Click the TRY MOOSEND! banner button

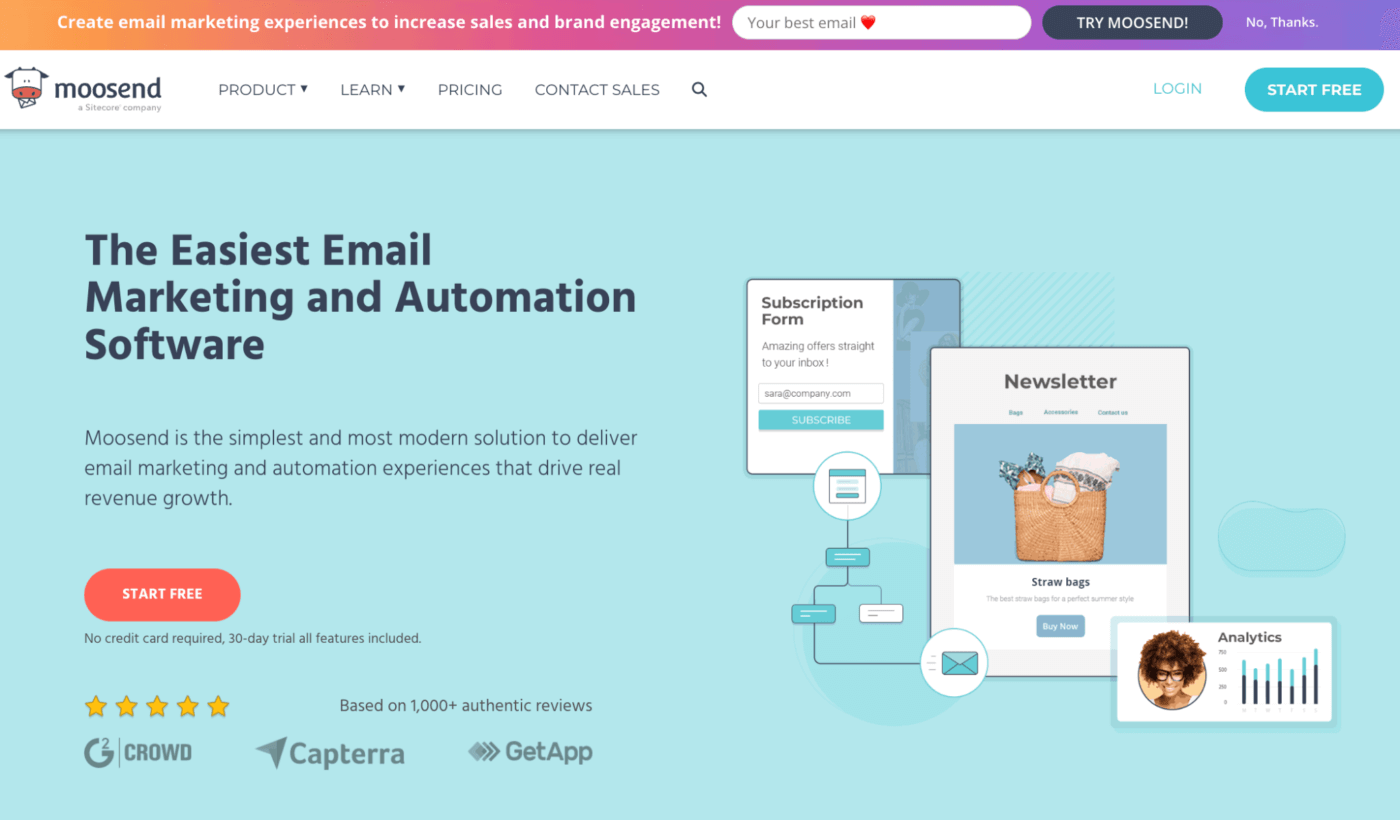coord(1132,22)
